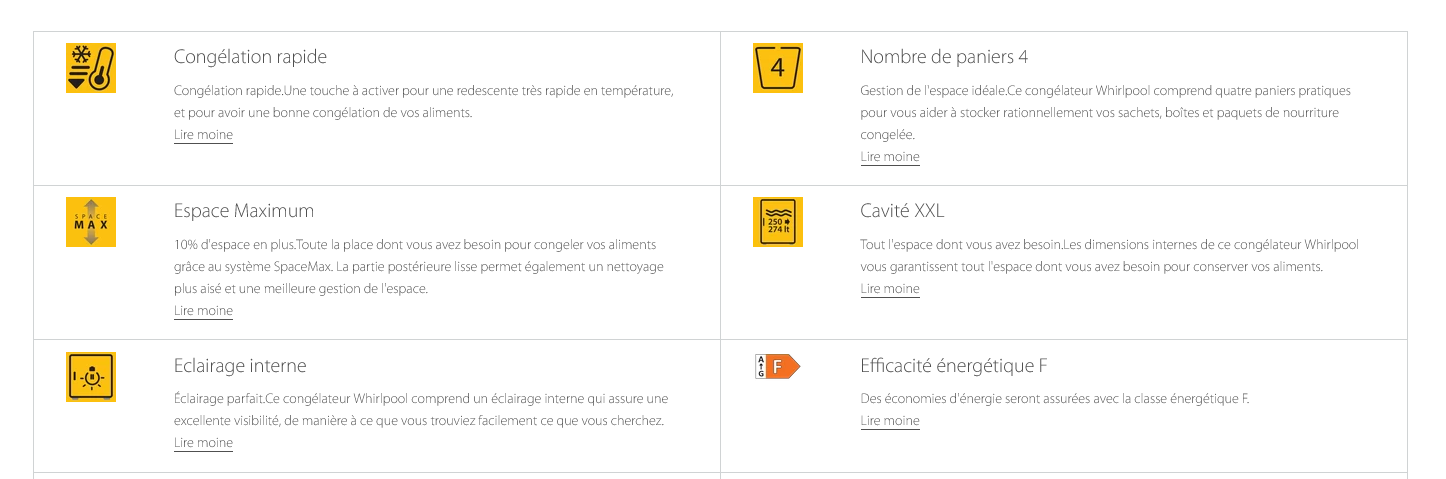Select the Eclairage interne heading
The image size is (1446, 479).
(x=240, y=366)
